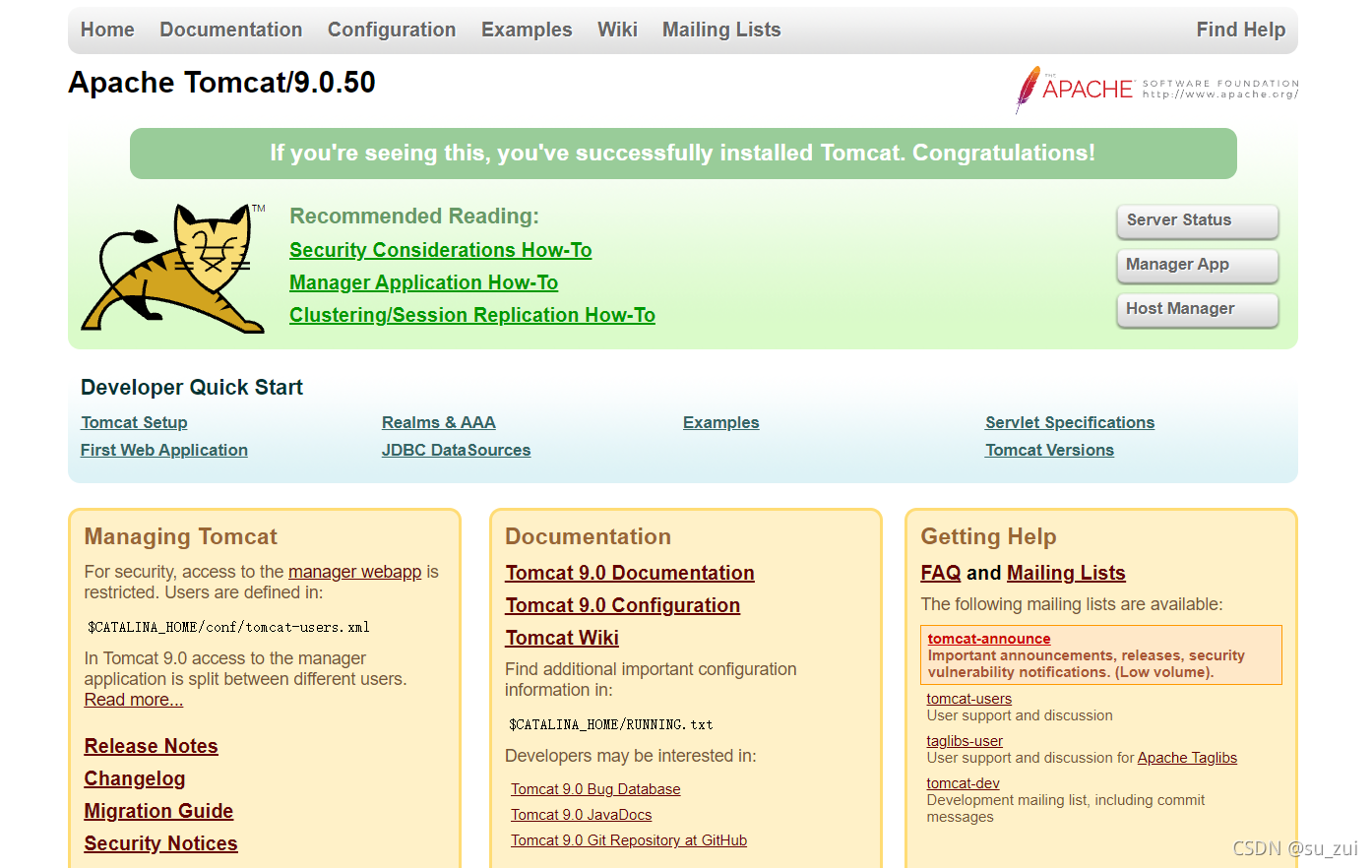Open the FAQ link in Getting Help

point(941,573)
